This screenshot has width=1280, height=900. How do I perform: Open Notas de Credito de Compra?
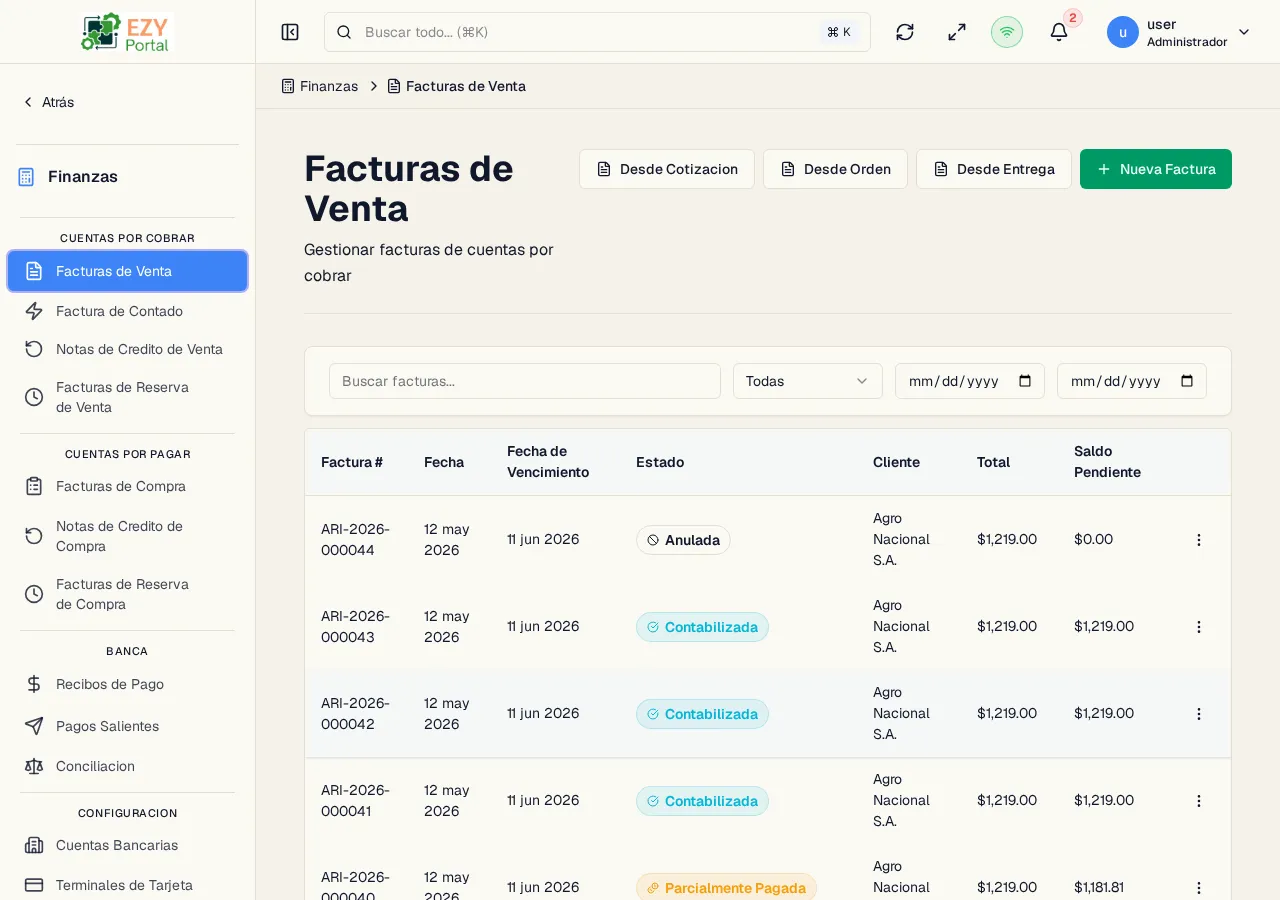pos(127,536)
